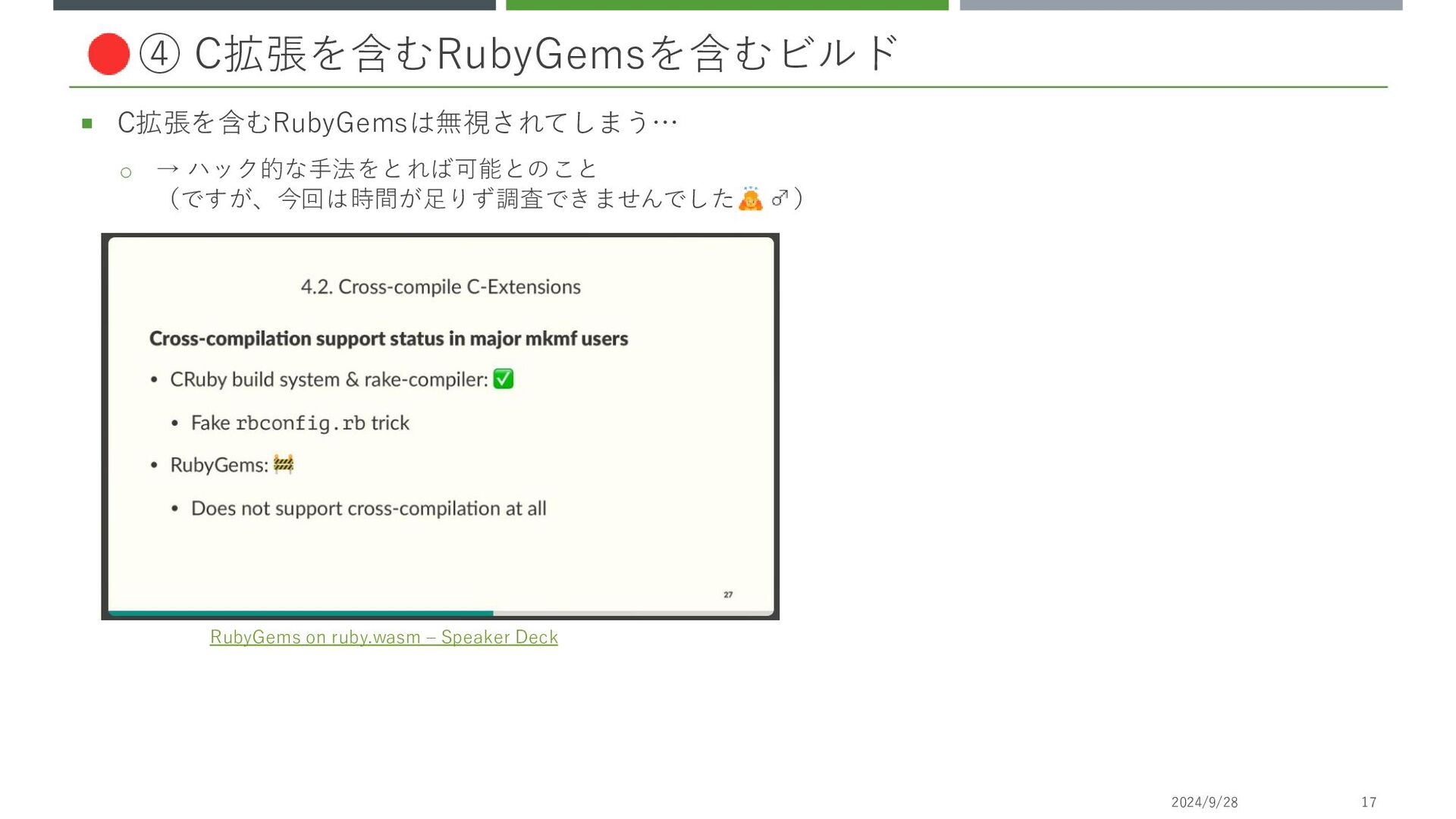
Task: Click the 'Fake rbconfig.rb trick' text
Action: pyautogui.click(x=300, y=423)
